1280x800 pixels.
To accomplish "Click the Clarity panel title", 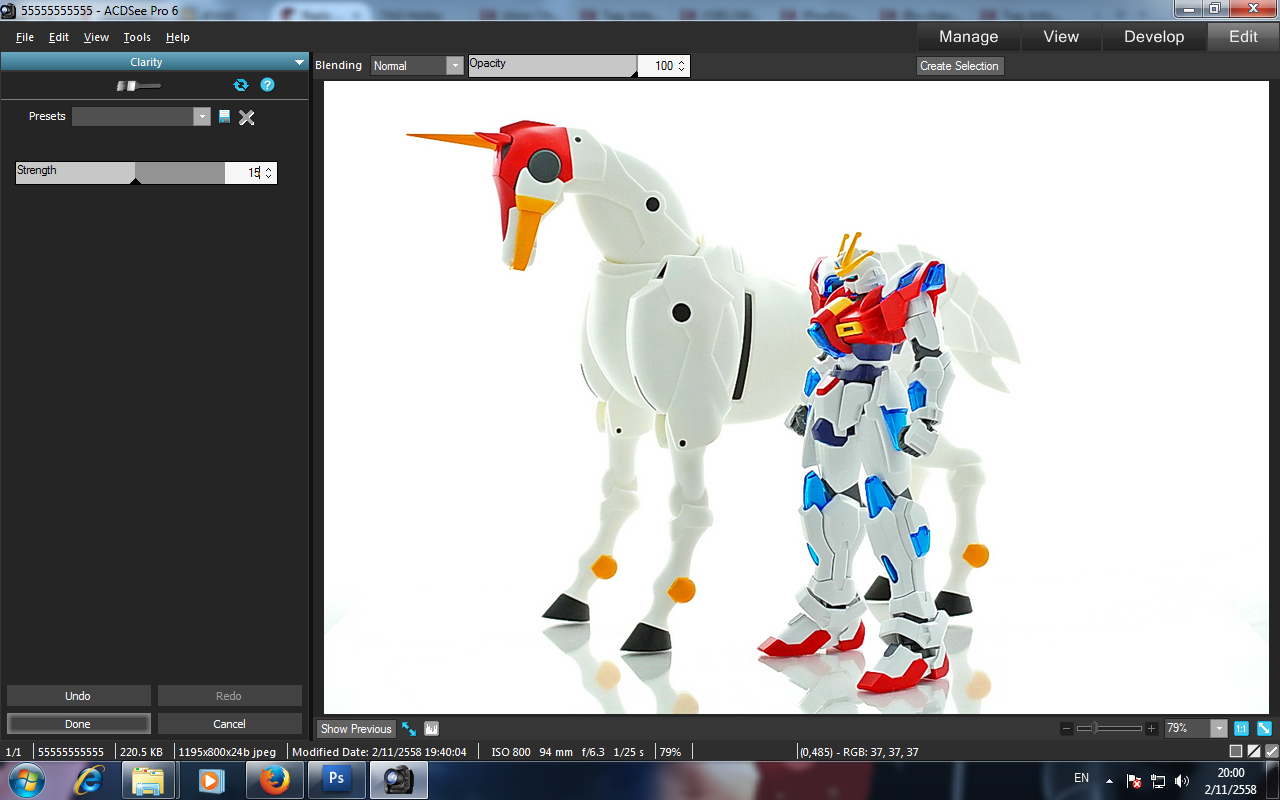I will tap(146, 62).
